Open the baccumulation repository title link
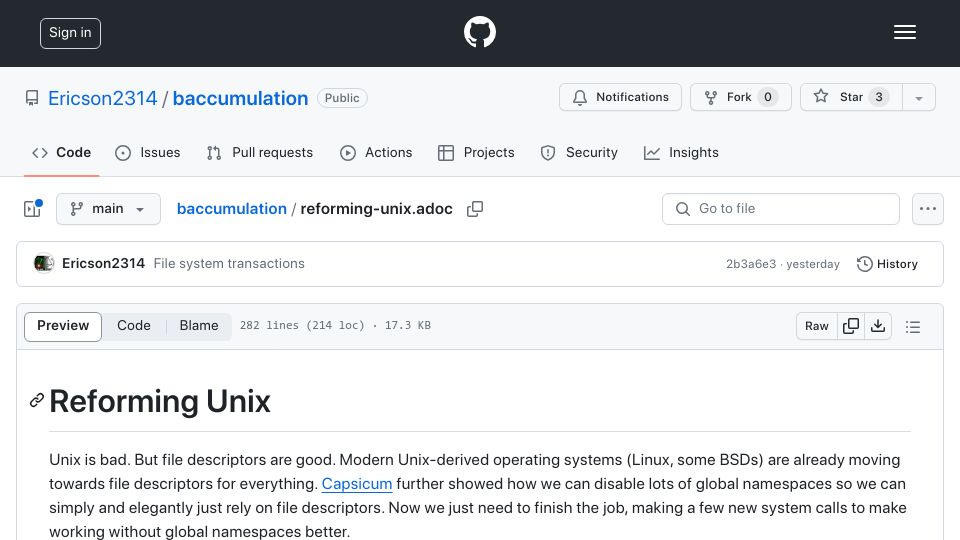The width and height of the screenshot is (960, 540). (x=240, y=98)
